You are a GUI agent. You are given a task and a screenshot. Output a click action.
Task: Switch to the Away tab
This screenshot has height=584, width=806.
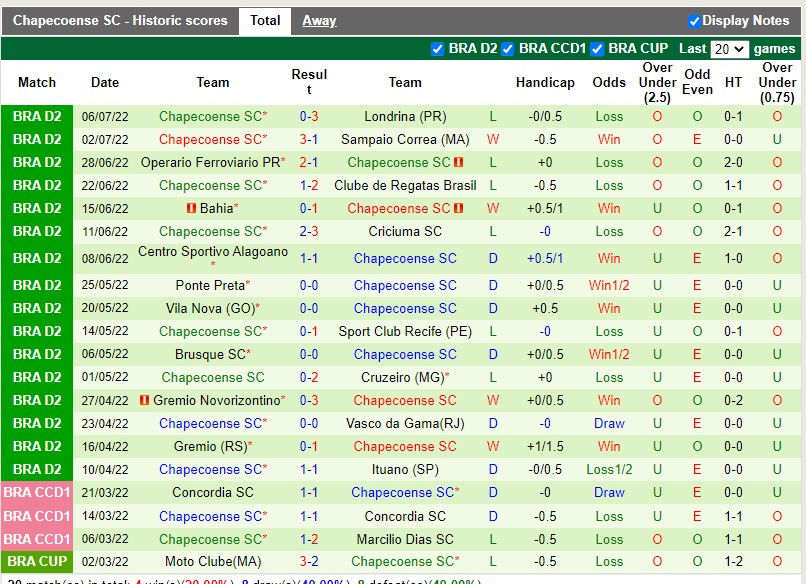pos(318,20)
